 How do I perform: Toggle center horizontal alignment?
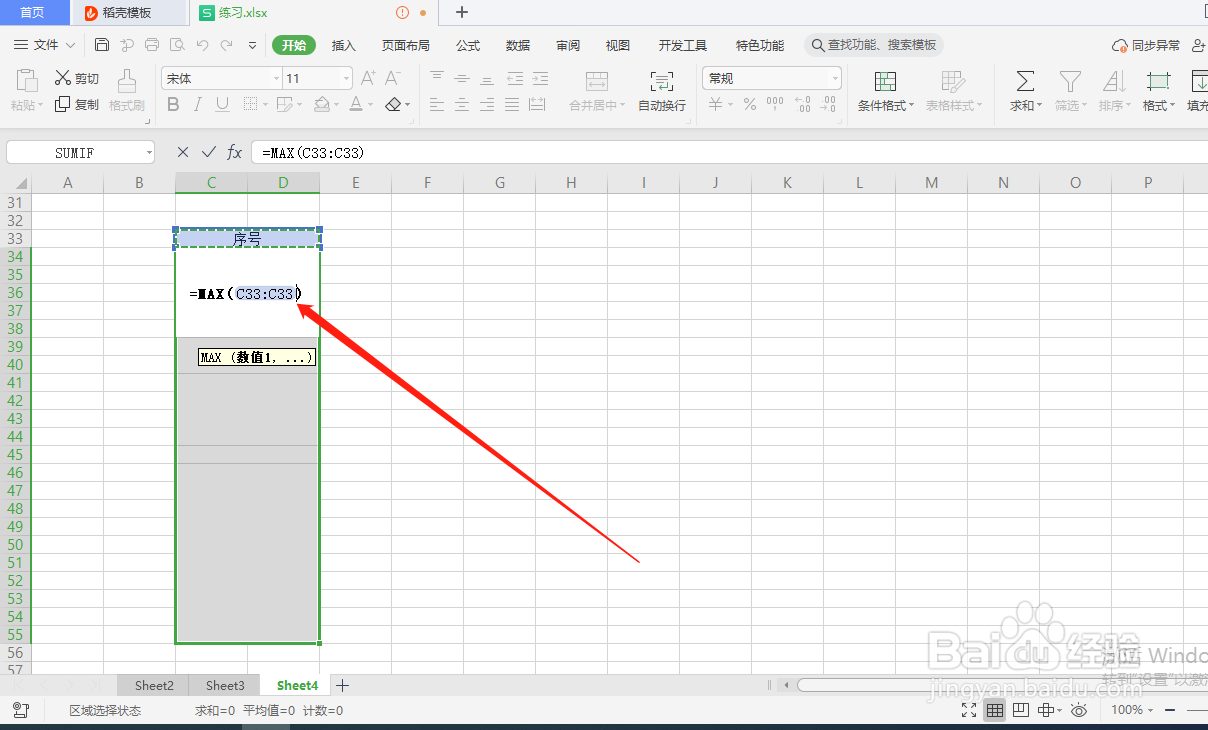[x=462, y=104]
